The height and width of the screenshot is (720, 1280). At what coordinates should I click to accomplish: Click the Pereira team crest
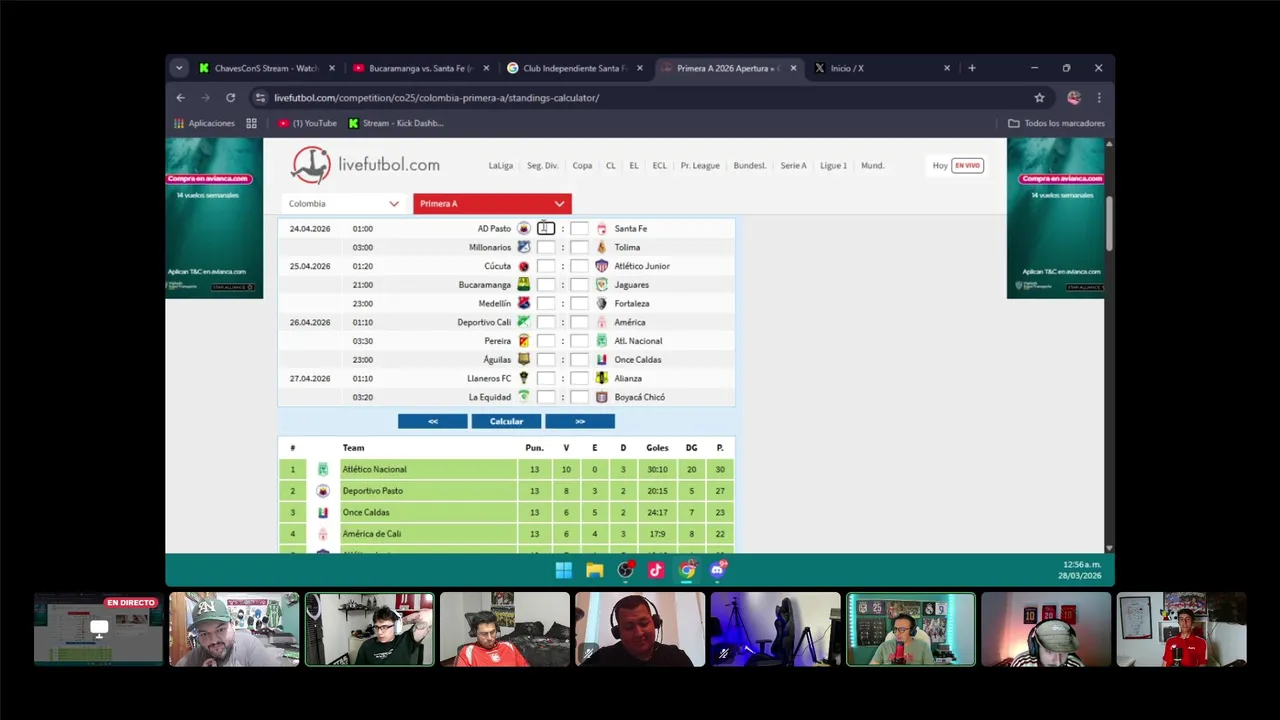point(523,341)
